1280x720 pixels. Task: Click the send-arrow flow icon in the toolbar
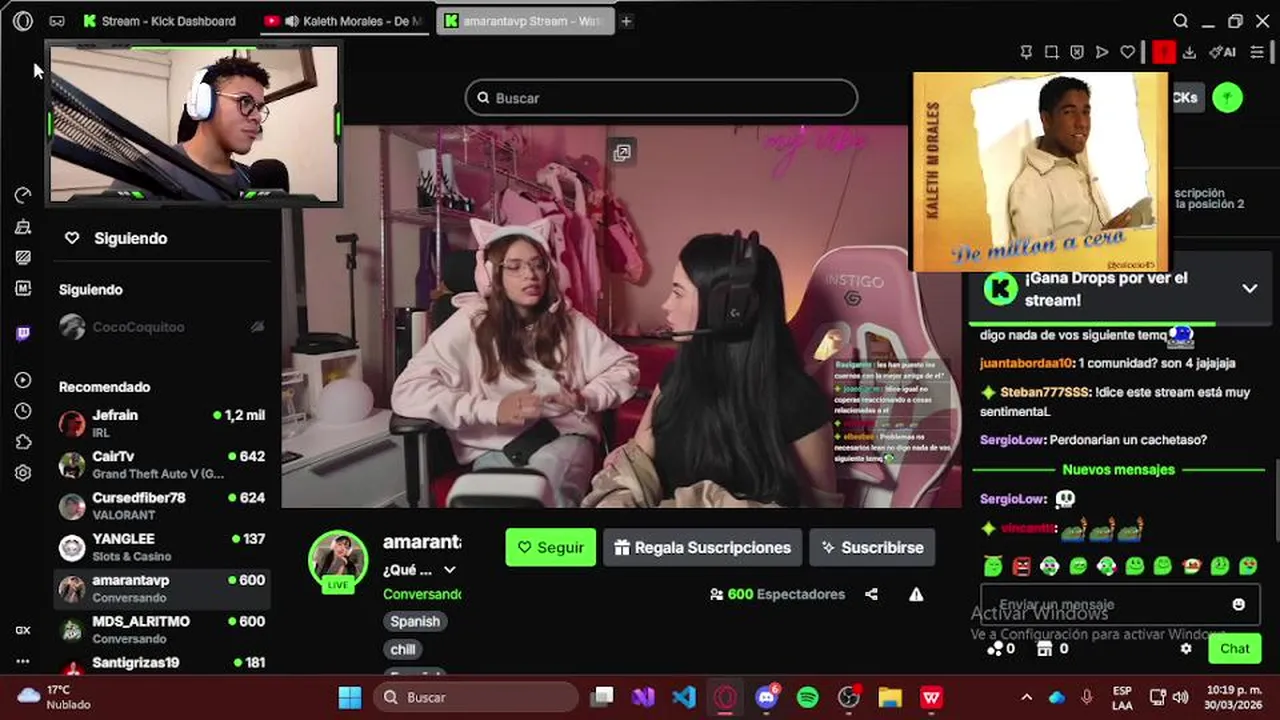(x=1102, y=52)
